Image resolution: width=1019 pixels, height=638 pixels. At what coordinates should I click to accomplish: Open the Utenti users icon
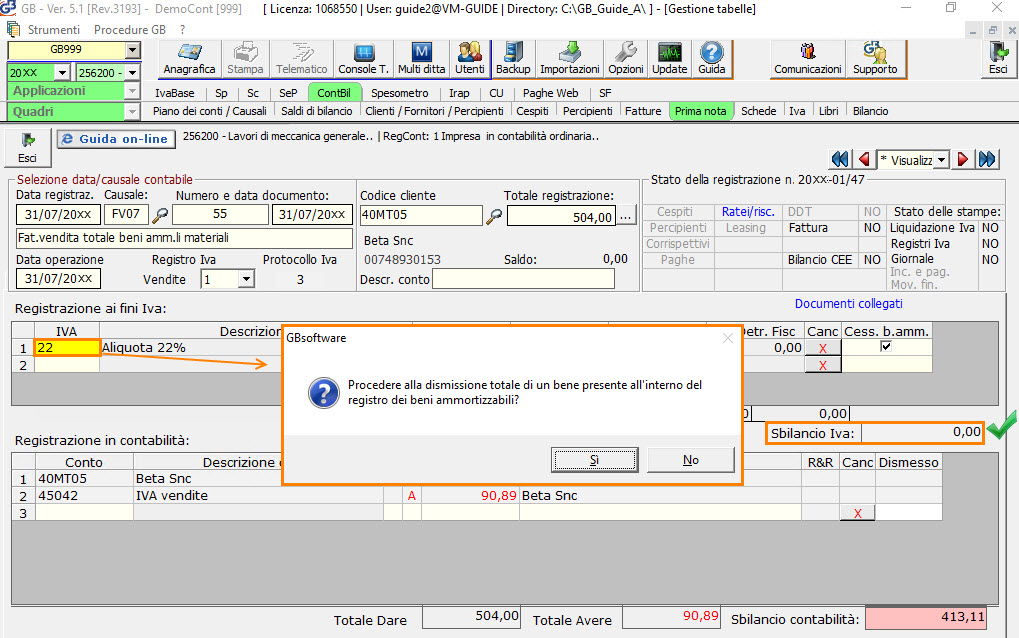click(470, 58)
